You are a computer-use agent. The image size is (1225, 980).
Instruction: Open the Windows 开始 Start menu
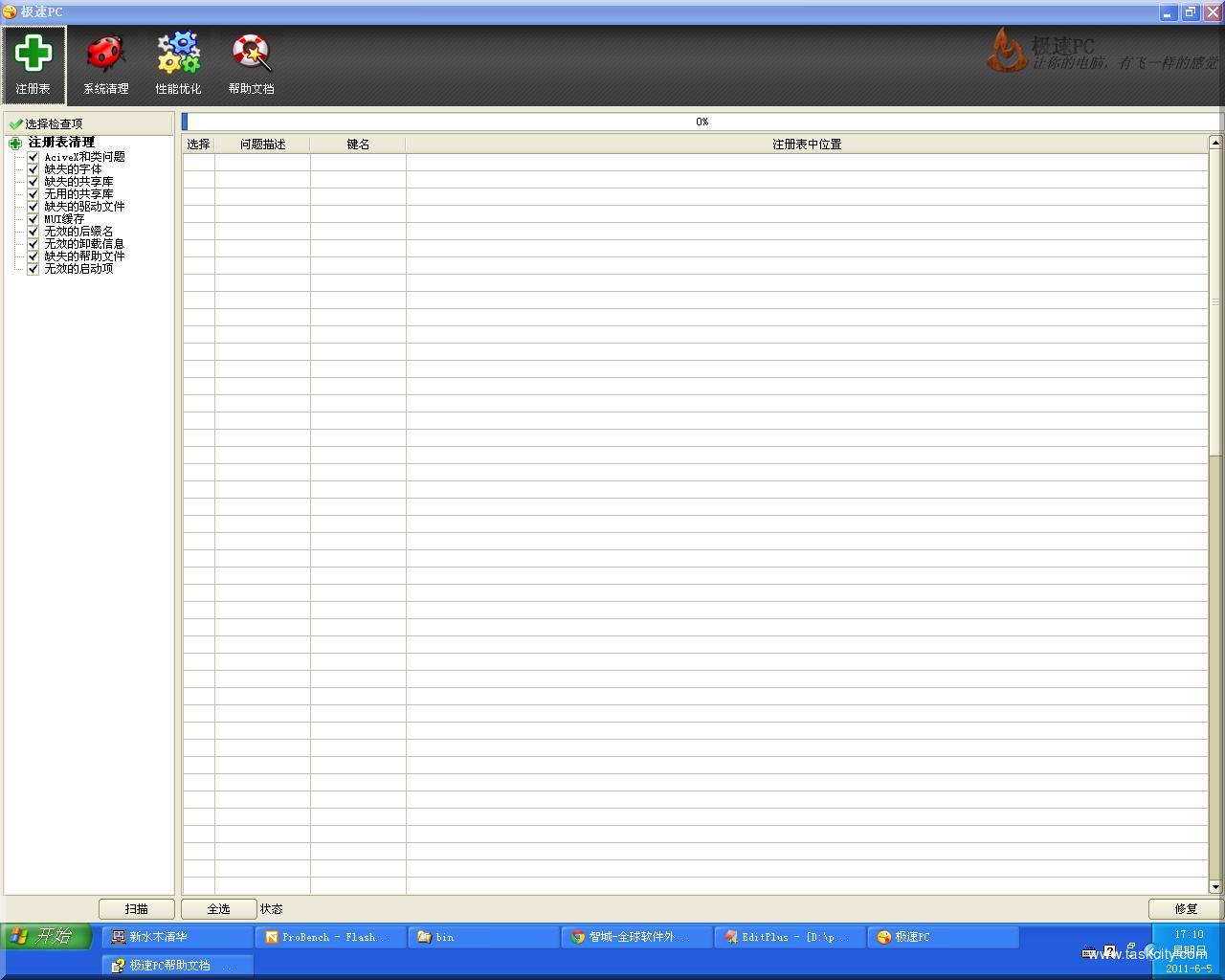(45, 937)
